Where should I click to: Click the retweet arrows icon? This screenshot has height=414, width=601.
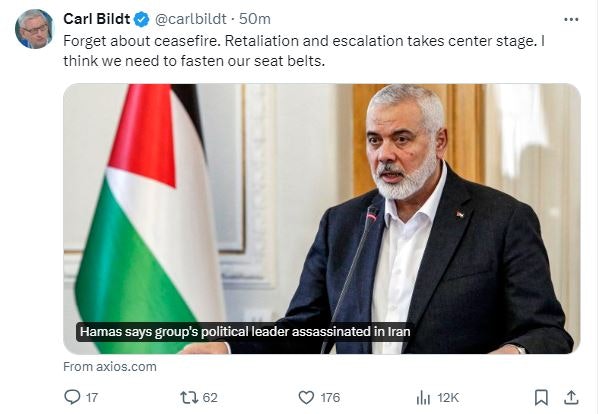[x=187, y=397]
